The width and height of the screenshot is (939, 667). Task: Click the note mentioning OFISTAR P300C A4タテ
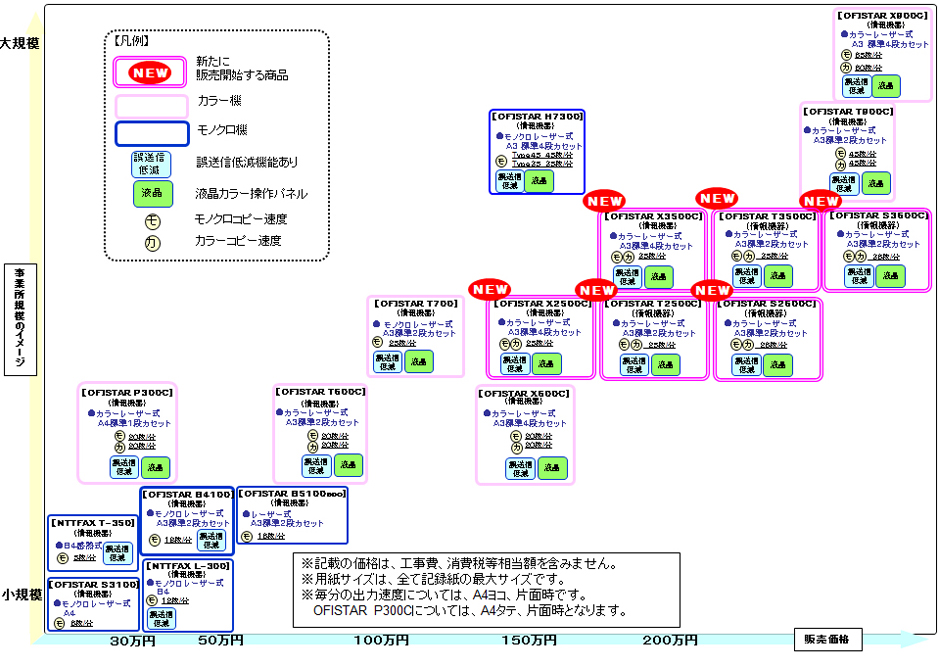click(470, 611)
